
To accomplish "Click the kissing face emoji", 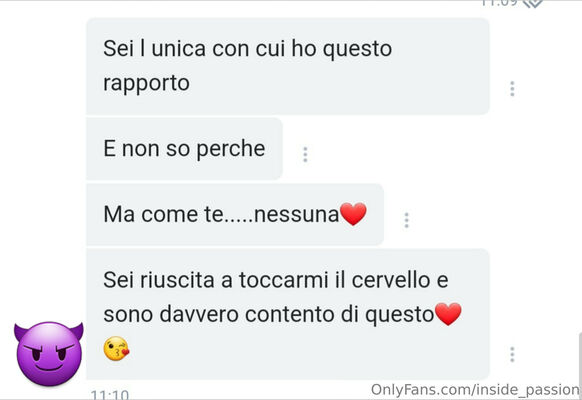I will point(116,349).
